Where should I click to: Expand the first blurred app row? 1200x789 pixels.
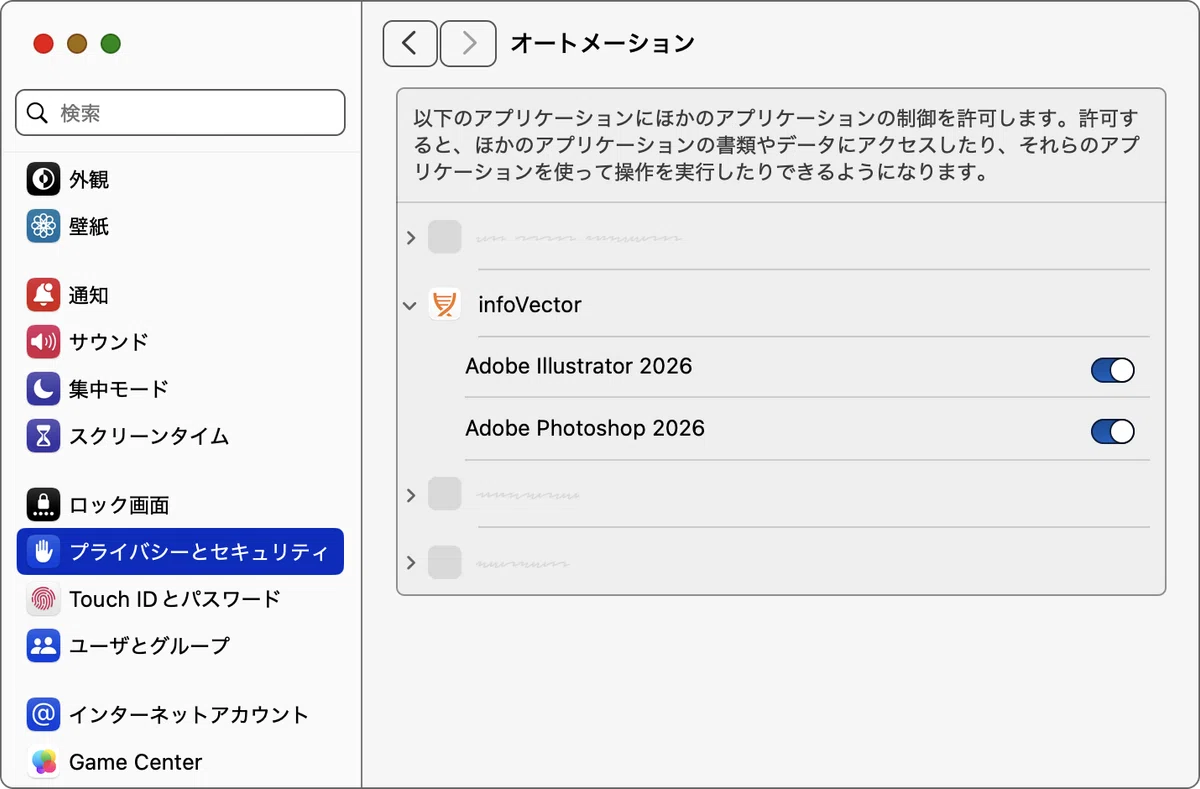pyautogui.click(x=410, y=238)
